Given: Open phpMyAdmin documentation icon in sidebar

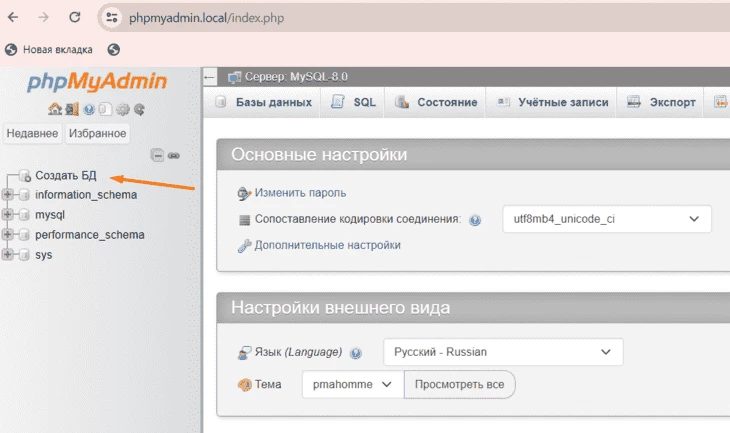Looking at the screenshot, I should (x=89, y=109).
